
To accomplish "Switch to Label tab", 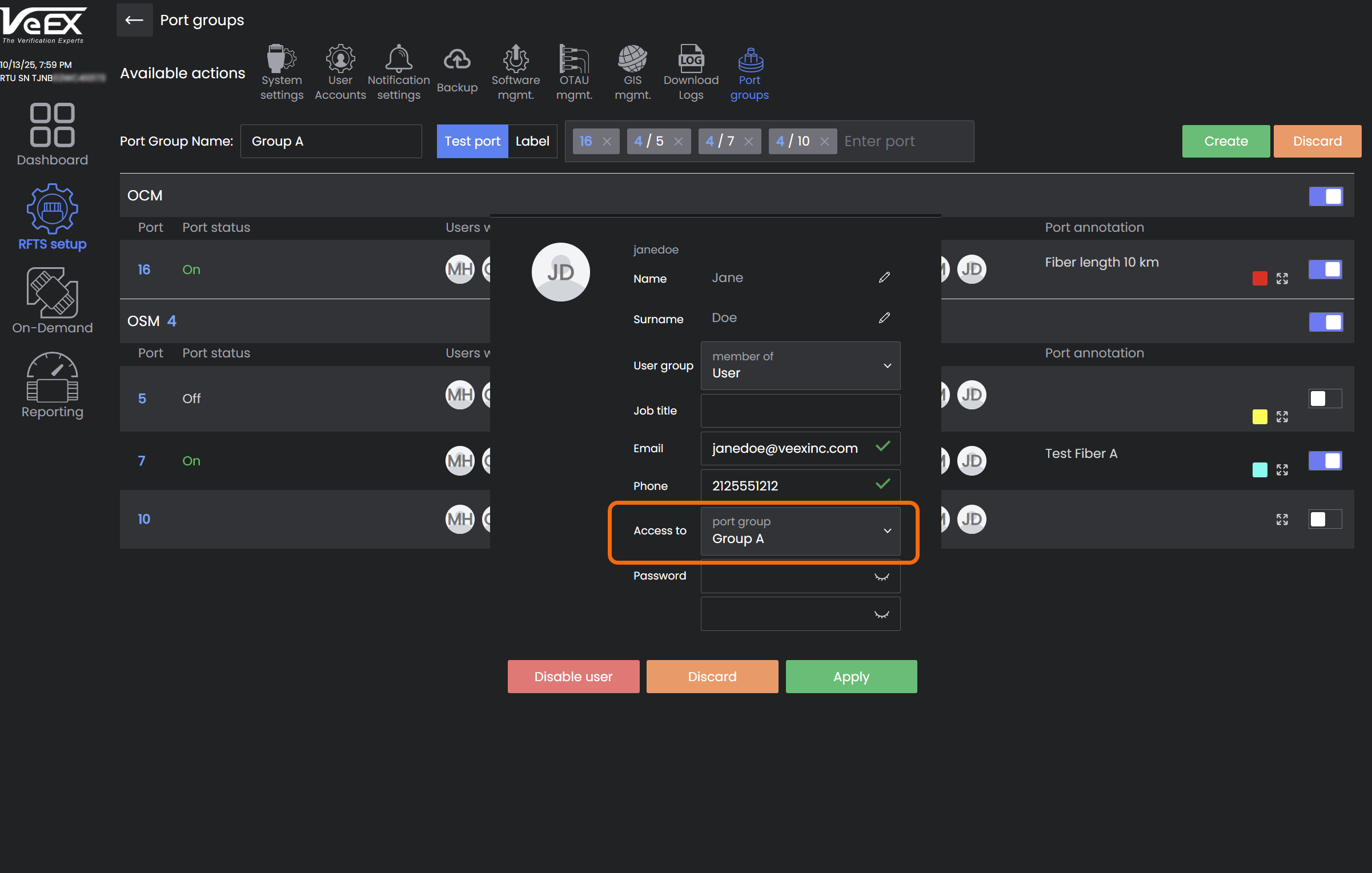I will [532, 141].
